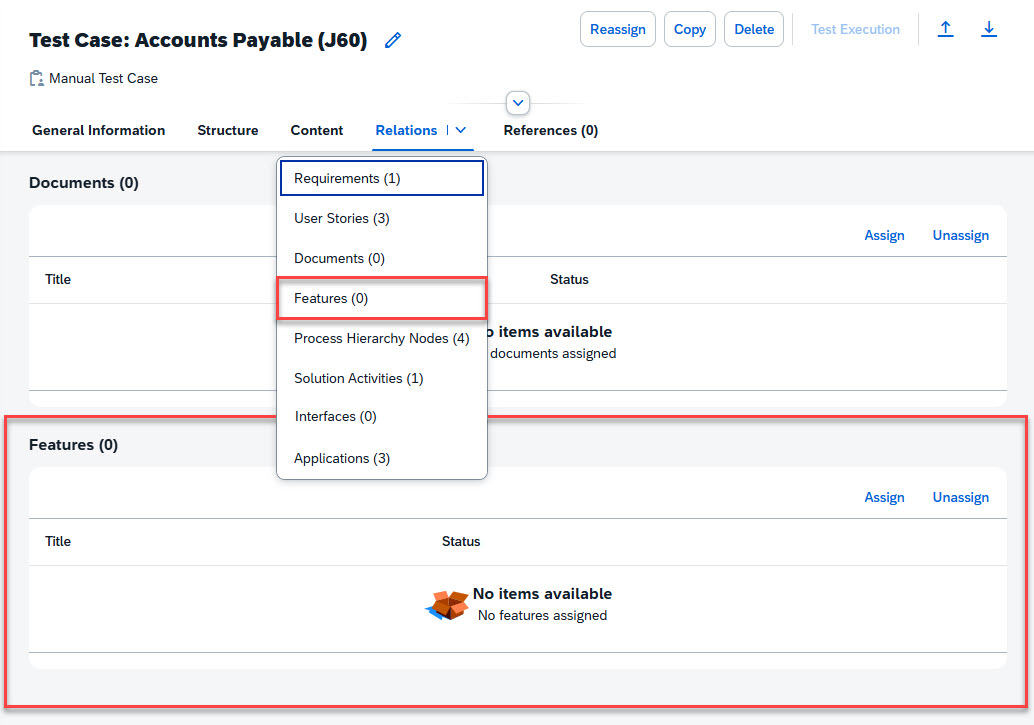Click the Title column header in Documents table
The width and height of the screenshot is (1034, 725).
click(58, 279)
